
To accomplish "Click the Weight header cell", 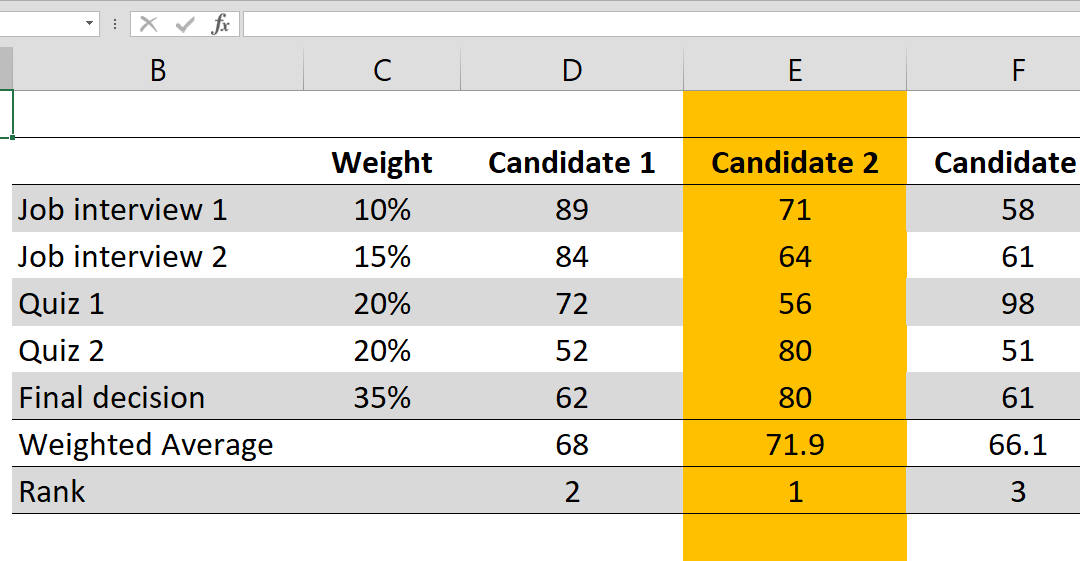I will 382,162.
